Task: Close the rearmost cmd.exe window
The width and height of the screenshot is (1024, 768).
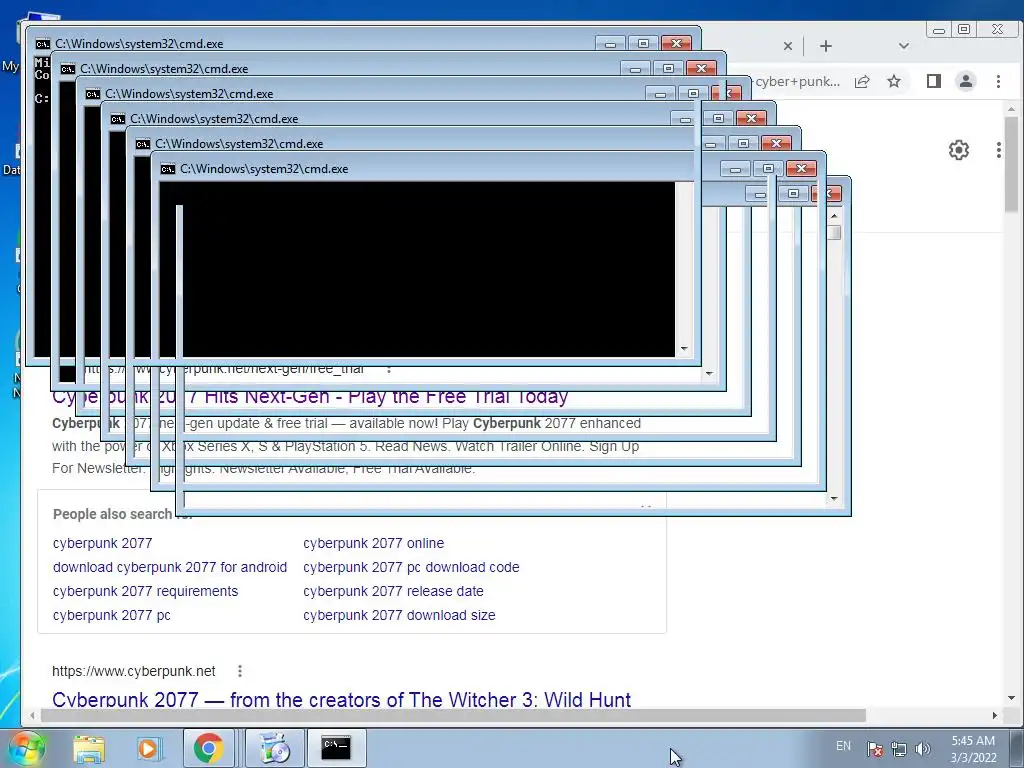Action: click(x=677, y=44)
